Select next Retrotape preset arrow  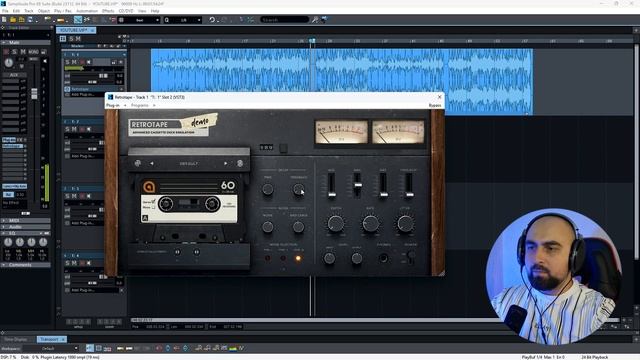[225, 163]
